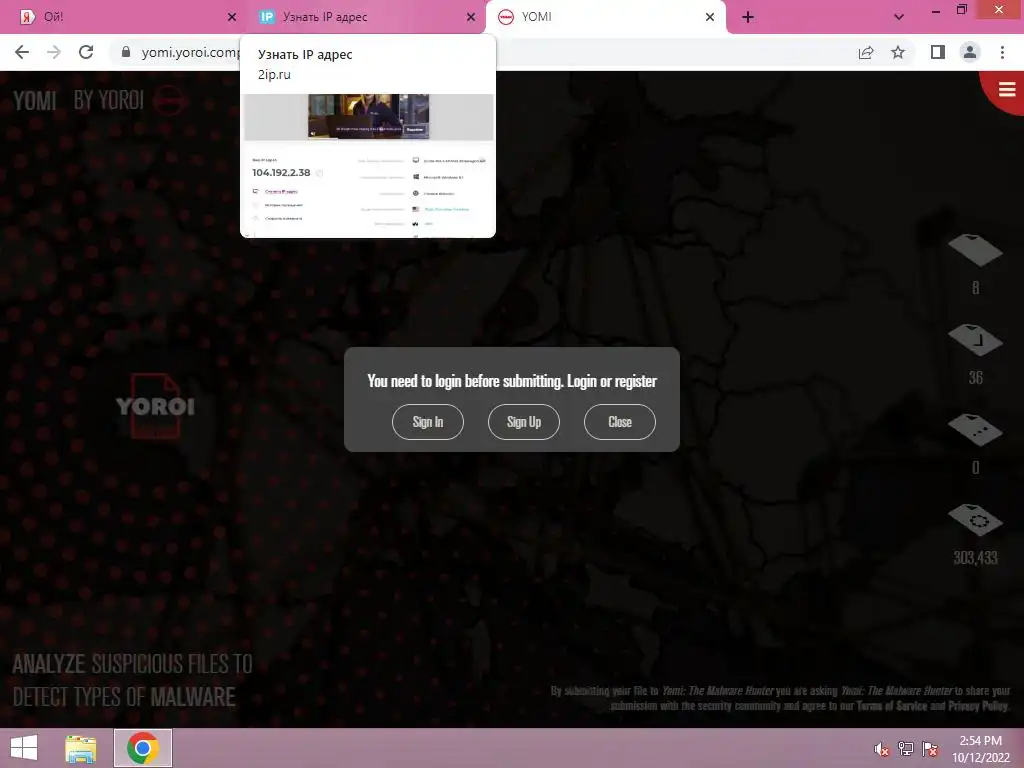Viewport: 1024px width, 768px height.
Task: Click the YOROI file upload icon
Action: [x=155, y=406]
